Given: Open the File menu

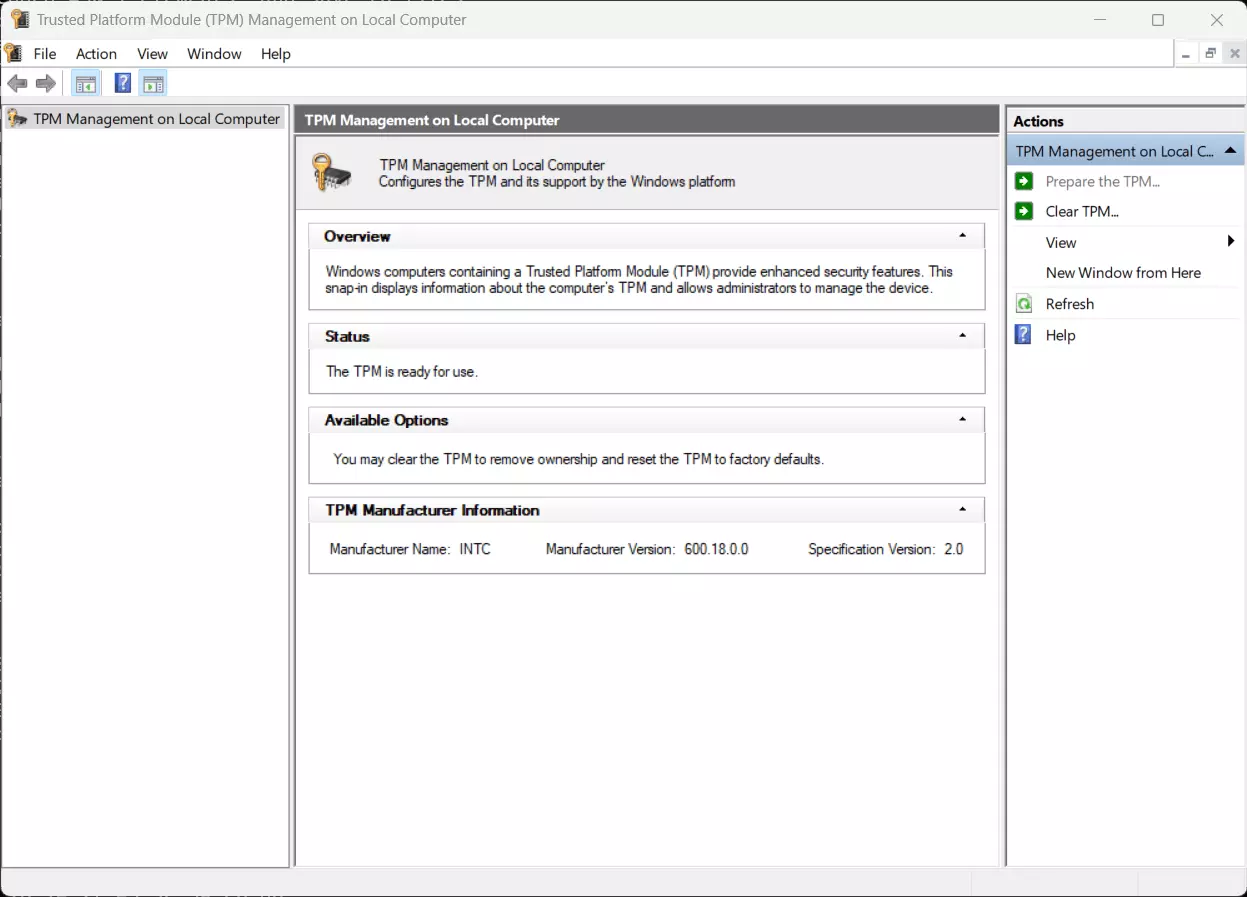Looking at the screenshot, I should (45, 54).
